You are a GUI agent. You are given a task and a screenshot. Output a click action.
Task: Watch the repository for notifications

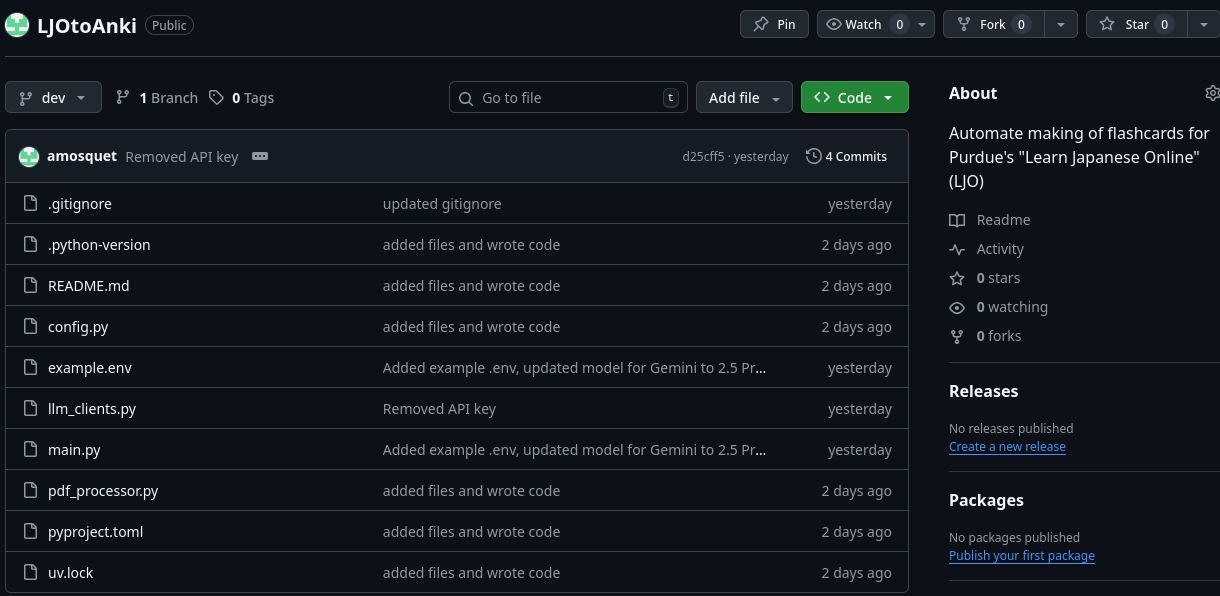864,25
